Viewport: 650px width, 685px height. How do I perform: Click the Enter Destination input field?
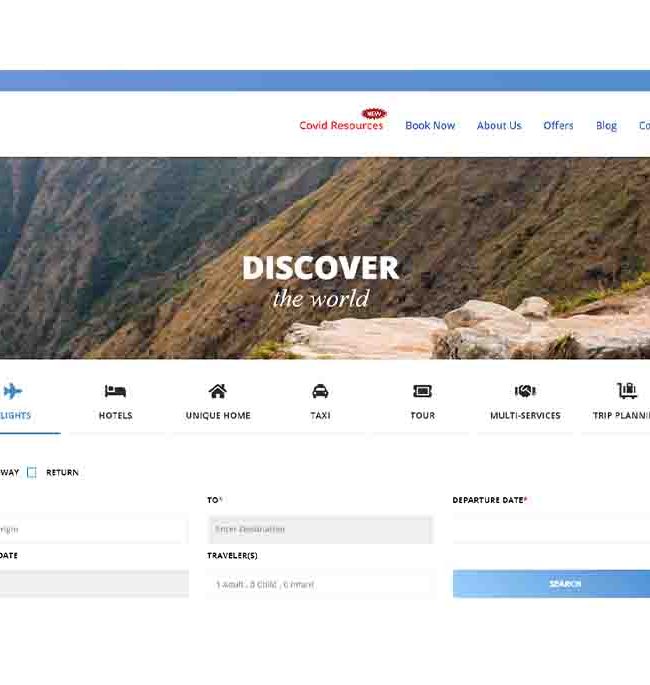pos(320,529)
